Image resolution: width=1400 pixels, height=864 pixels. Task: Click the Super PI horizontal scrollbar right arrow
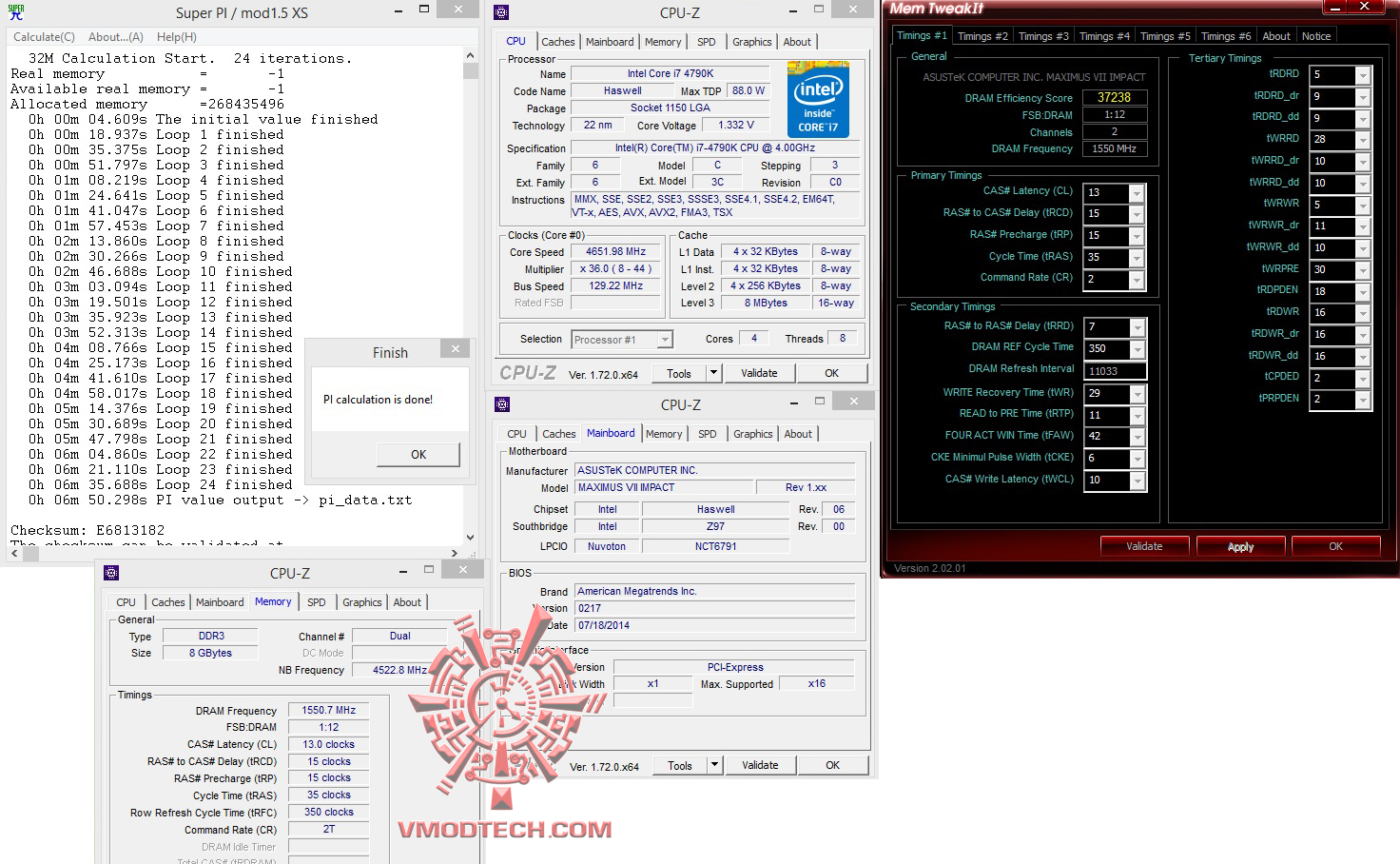pos(455,552)
